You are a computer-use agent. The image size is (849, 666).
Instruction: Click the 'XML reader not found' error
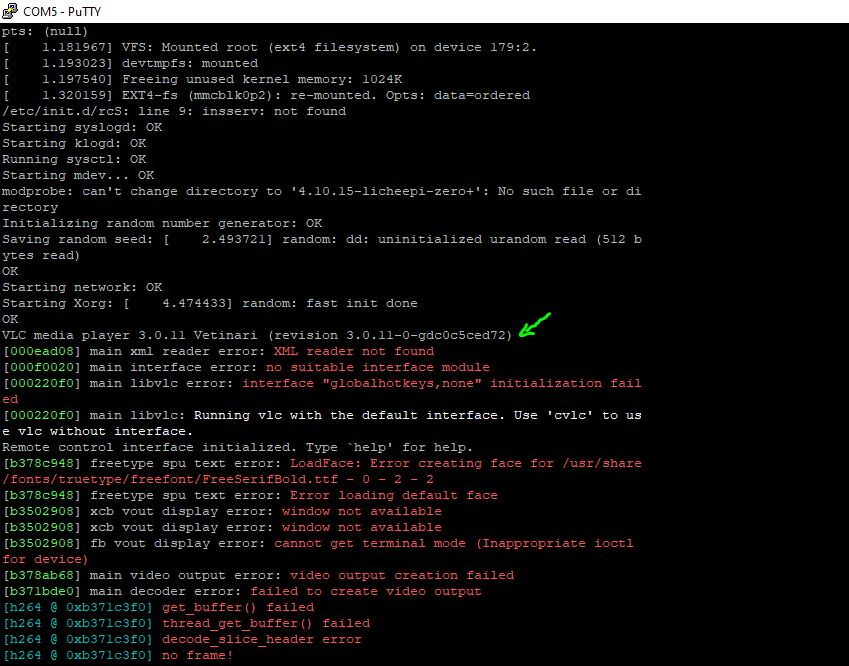pos(354,351)
